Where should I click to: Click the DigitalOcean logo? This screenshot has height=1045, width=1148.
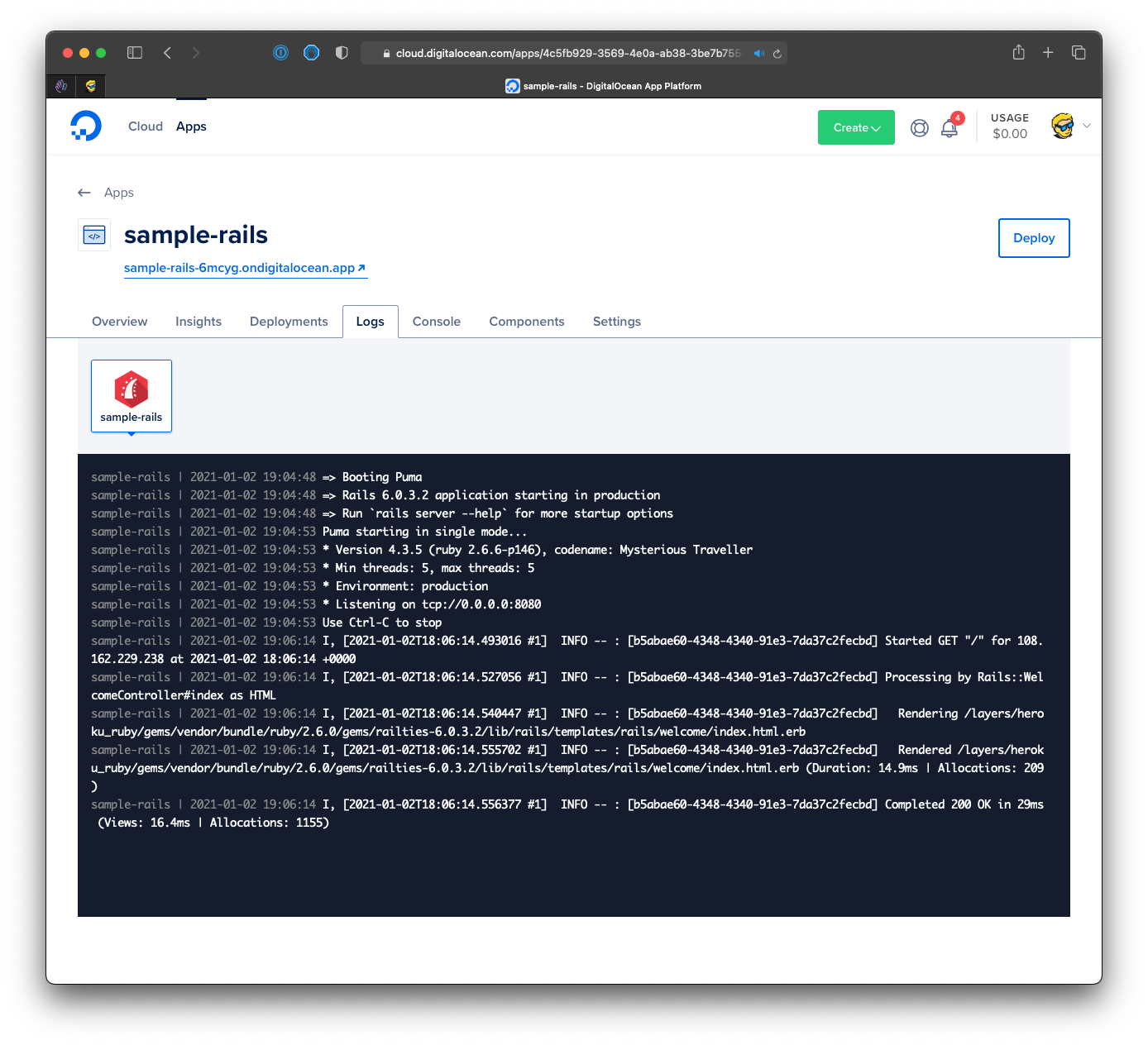point(86,126)
